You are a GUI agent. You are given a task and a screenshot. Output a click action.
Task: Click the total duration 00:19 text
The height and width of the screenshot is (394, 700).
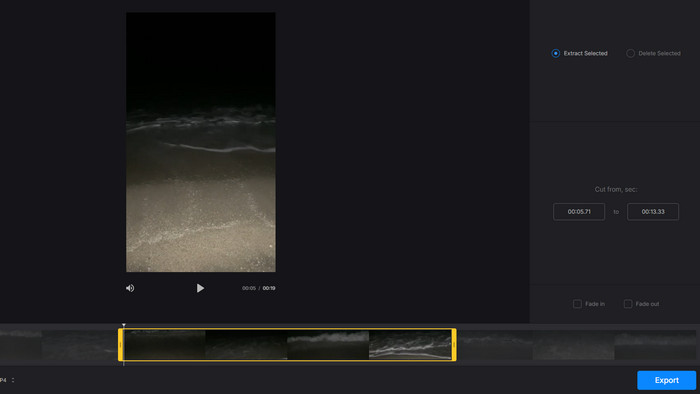269,288
